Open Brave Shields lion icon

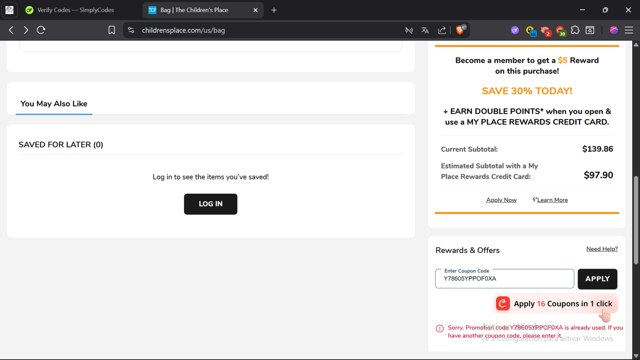click(x=461, y=30)
